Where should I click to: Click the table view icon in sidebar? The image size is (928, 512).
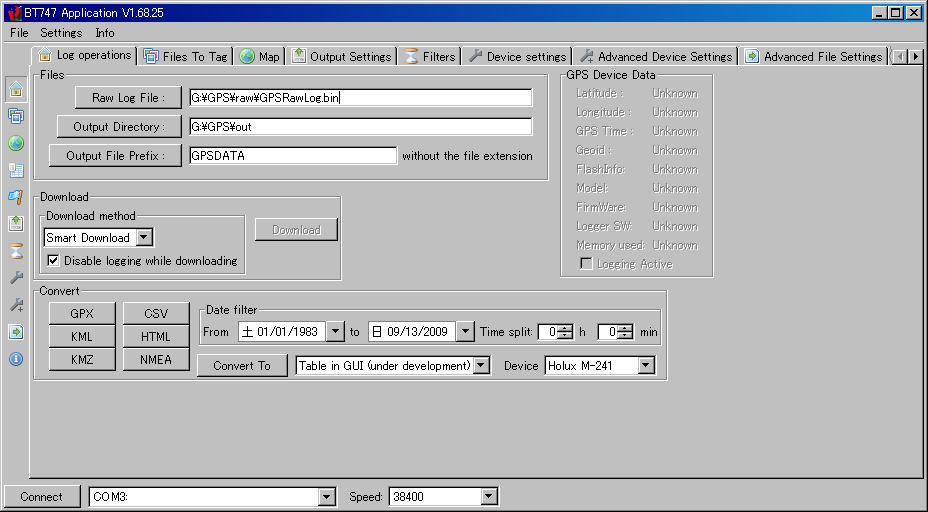coord(16,170)
